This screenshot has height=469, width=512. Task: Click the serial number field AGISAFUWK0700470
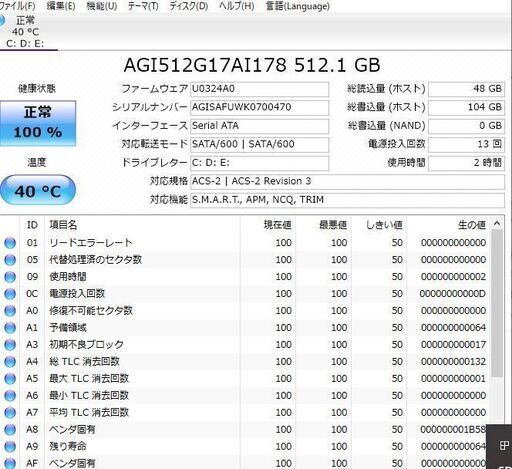(259, 107)
